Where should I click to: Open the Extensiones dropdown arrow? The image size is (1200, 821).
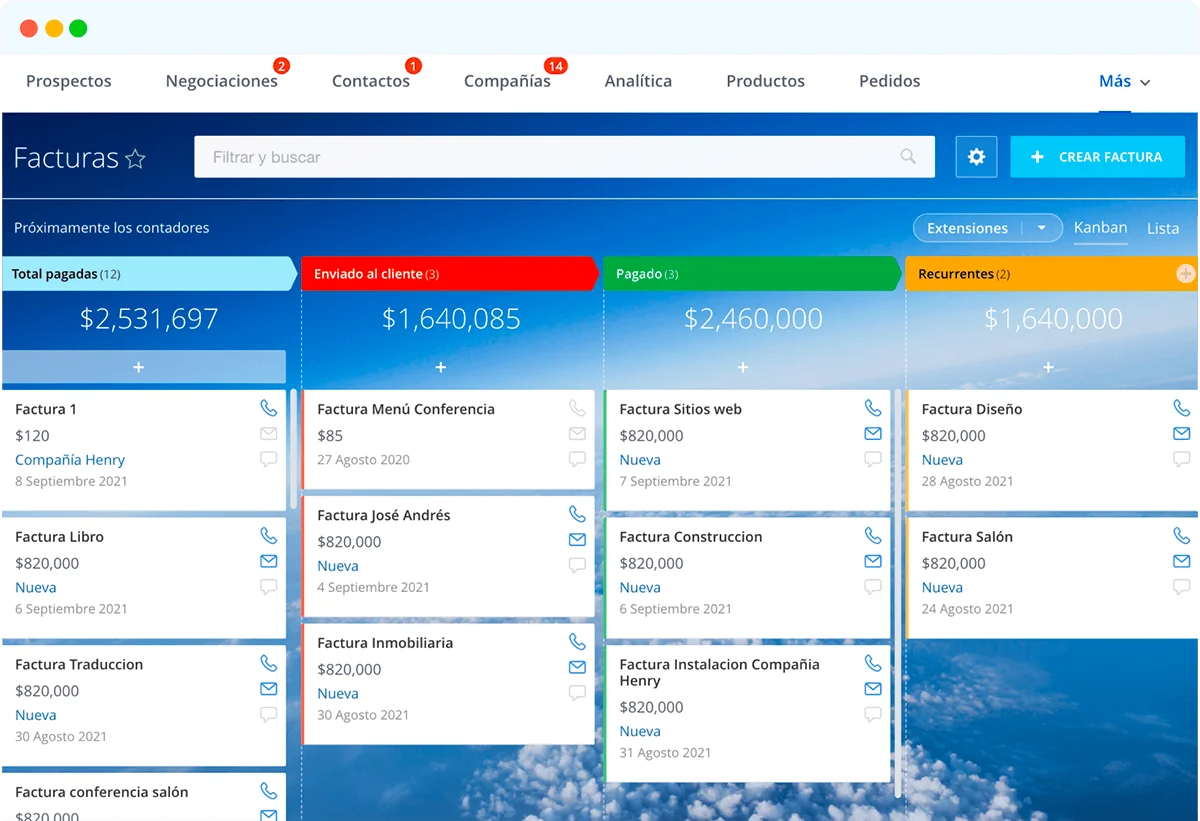click(x=1042, y=228)
